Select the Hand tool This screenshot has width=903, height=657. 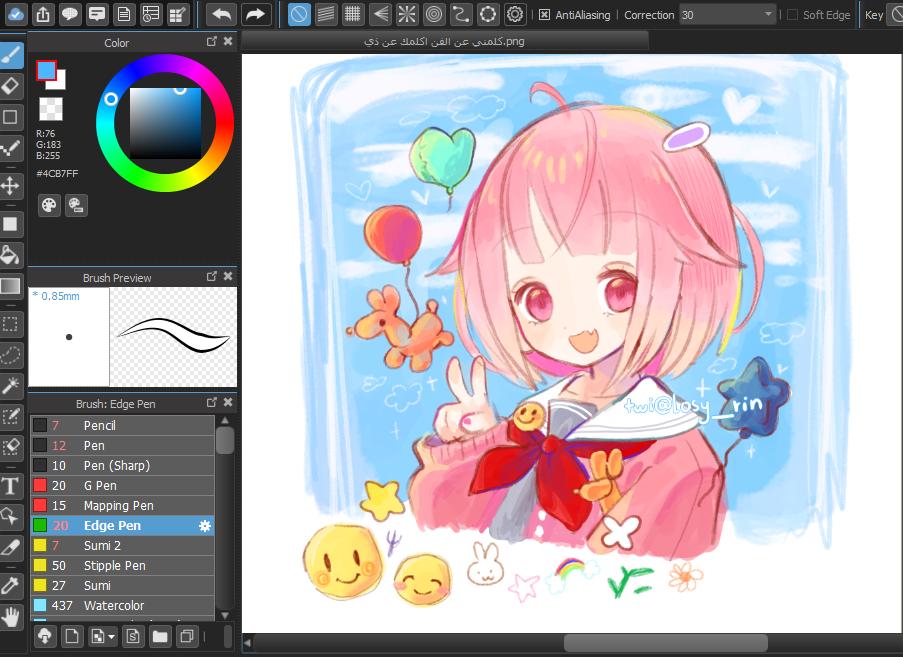(10, 617)
